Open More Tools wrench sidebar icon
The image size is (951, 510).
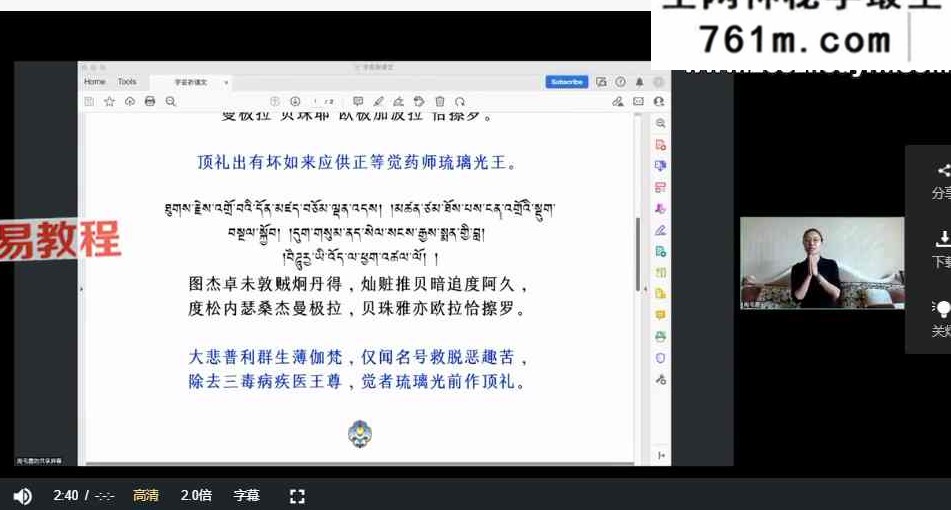660,380
